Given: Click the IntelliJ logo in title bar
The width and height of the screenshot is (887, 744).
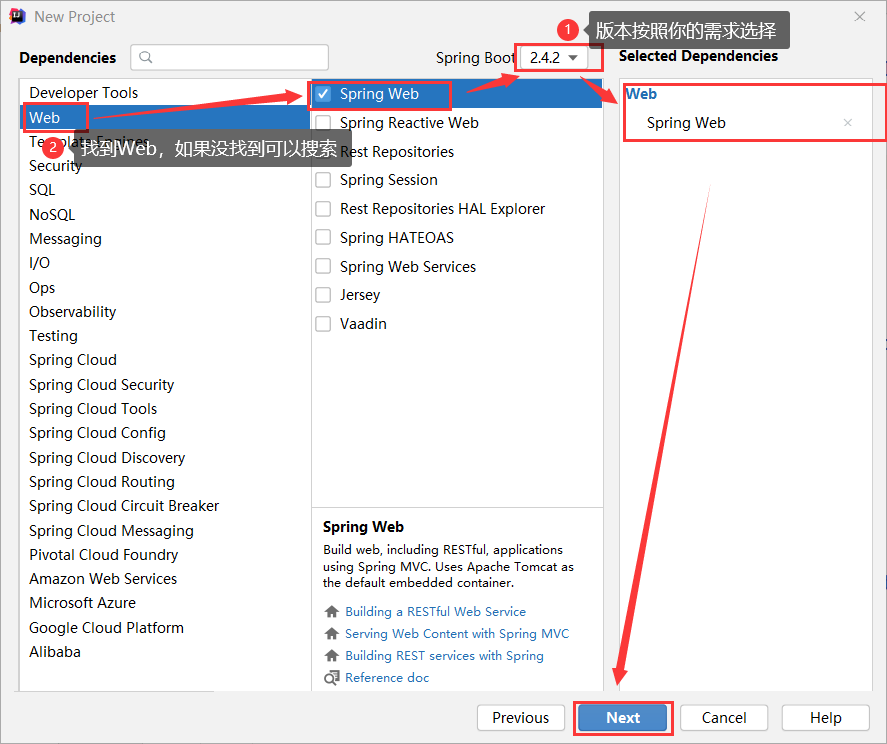Looking at the screenshot, I should (18, 17).
